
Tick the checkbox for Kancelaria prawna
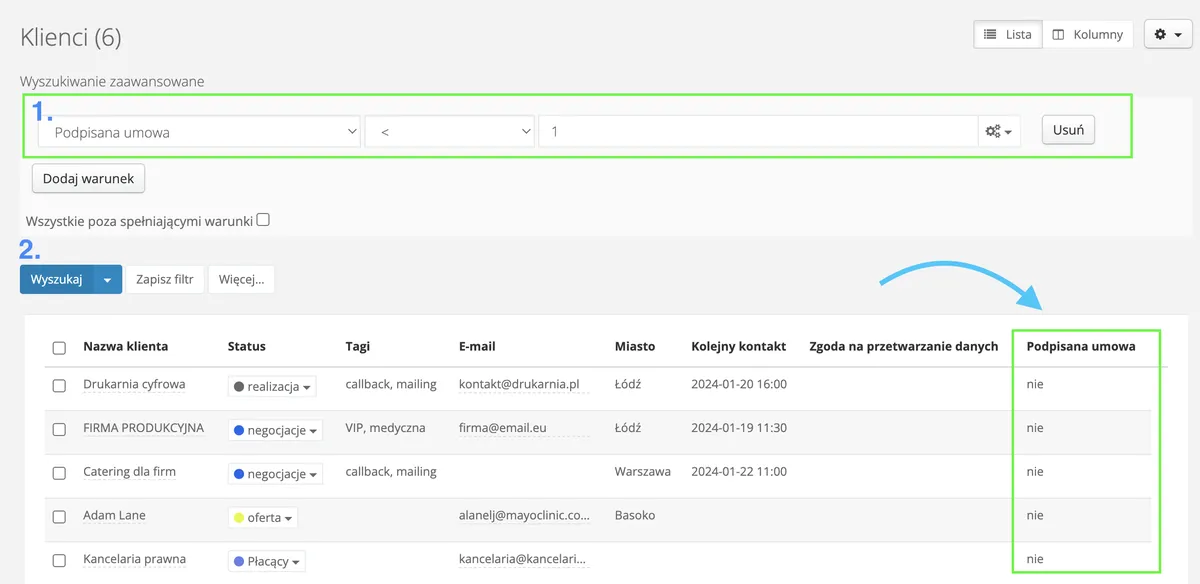[x=59, y=561]
